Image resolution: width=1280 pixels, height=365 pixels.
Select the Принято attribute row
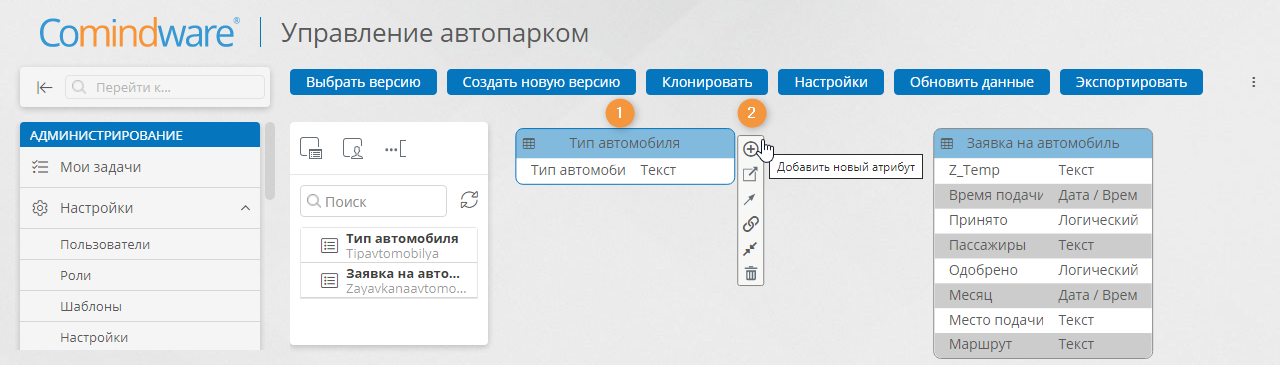point(1043,220)
